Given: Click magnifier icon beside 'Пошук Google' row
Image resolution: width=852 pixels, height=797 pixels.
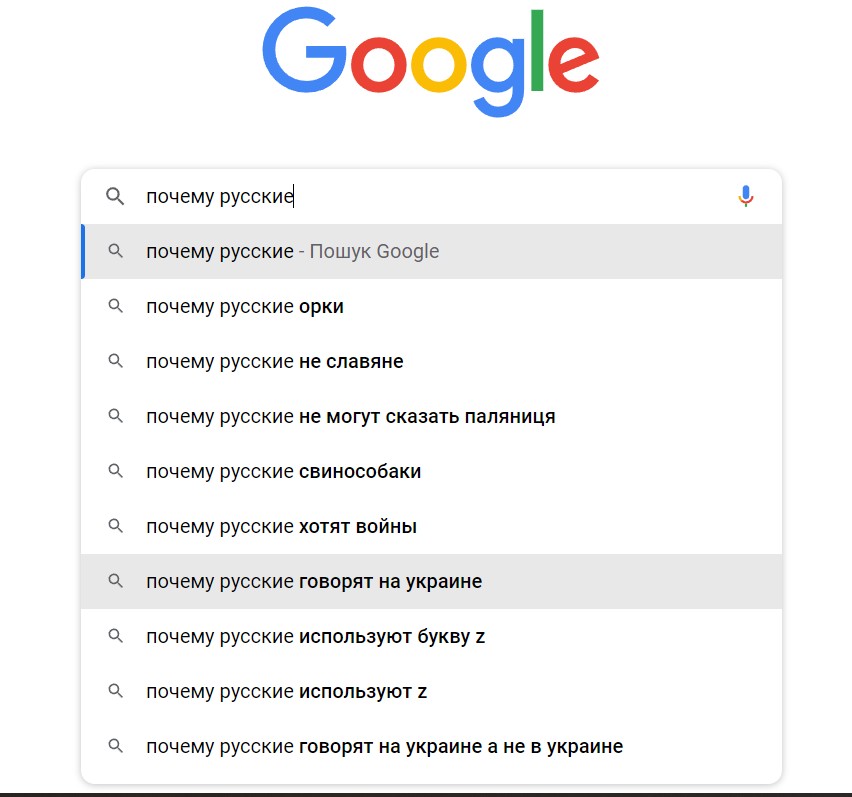Looking at the screenshot, I should pyautogui.click(x=115, y=252).
